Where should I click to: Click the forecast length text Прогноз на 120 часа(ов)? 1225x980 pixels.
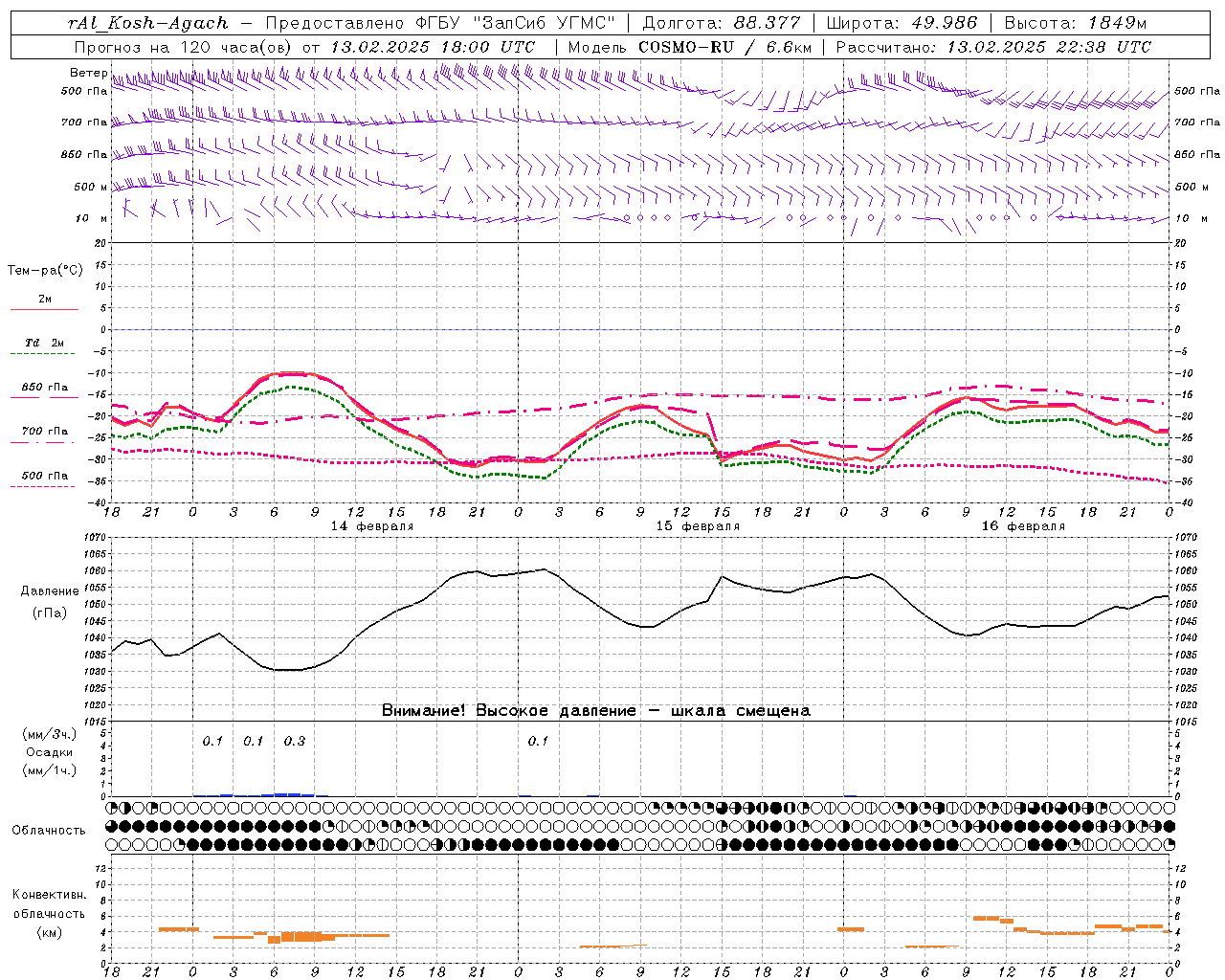(184, 47)
